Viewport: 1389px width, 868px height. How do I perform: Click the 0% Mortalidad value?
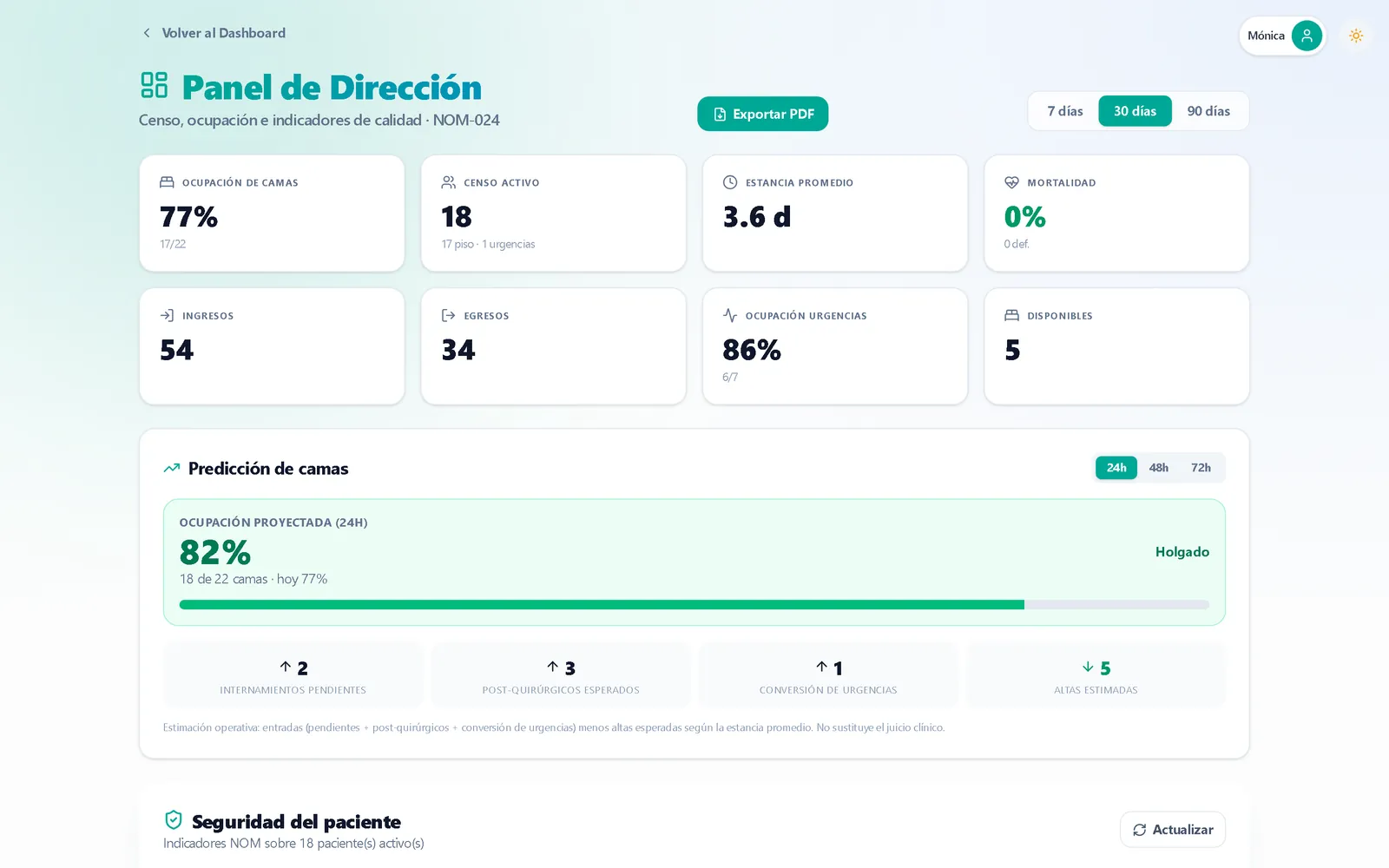tap(1025, 216)
